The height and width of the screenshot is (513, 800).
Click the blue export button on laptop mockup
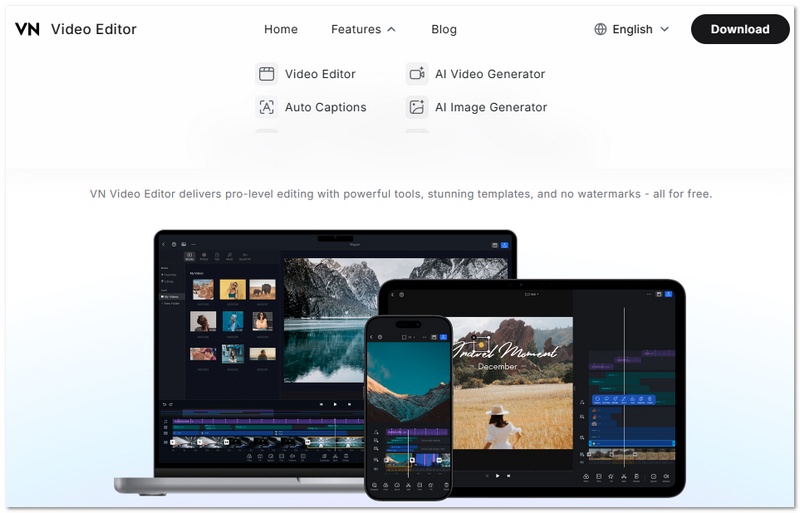tap(505, 245)
